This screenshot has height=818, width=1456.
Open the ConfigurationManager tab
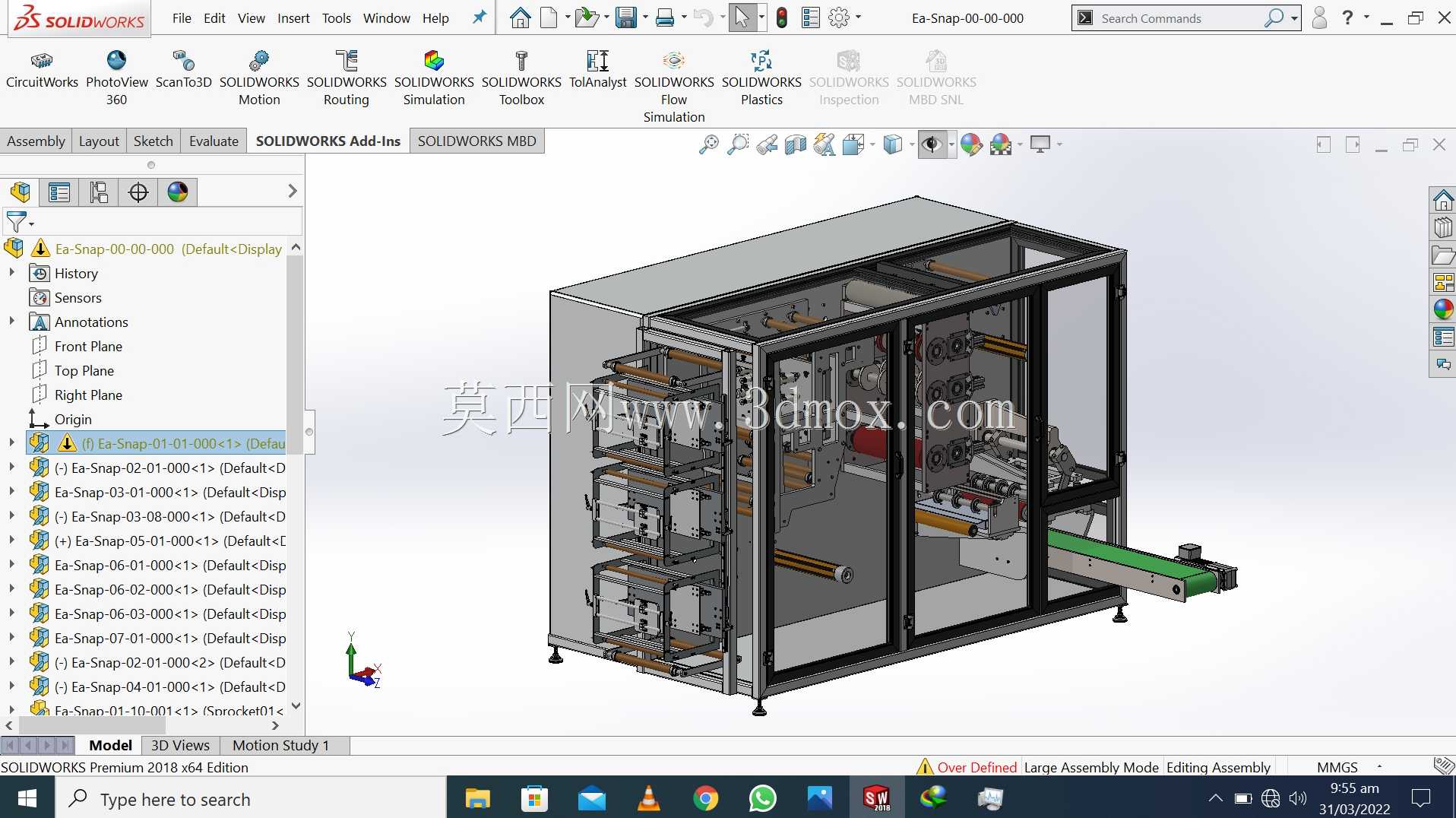tap(99, 192)
